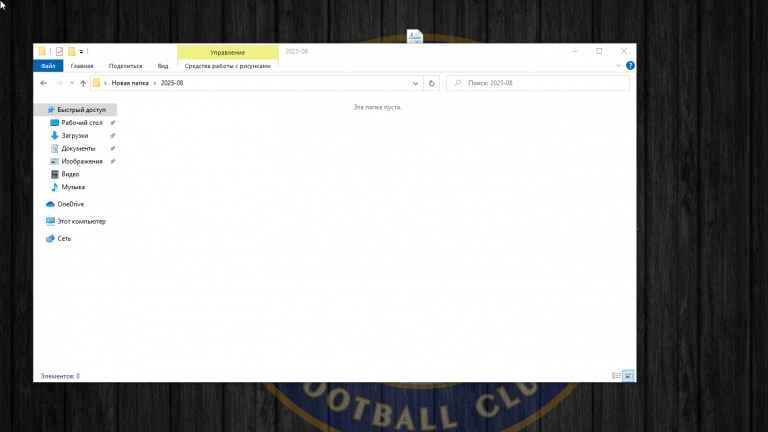The image size is (768, 432).
Task: Click the folder icon in title bar
Action: (42, 51)
